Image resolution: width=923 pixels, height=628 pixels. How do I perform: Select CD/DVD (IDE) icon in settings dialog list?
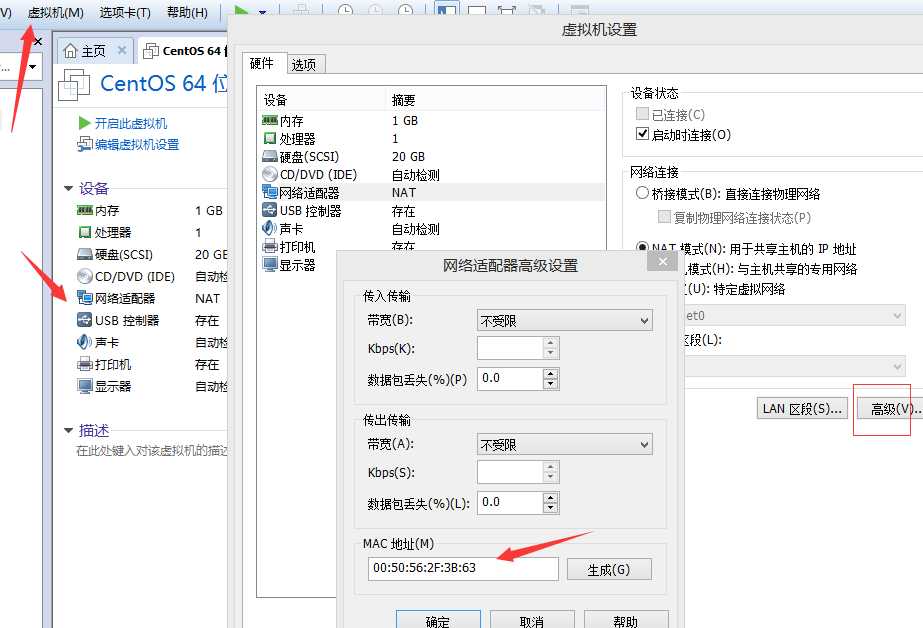270,174
